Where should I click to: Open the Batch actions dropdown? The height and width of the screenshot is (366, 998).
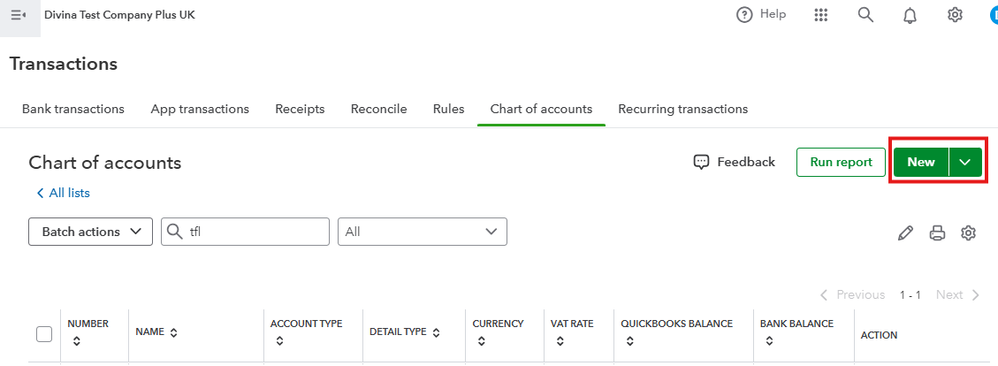click(90, 232)
